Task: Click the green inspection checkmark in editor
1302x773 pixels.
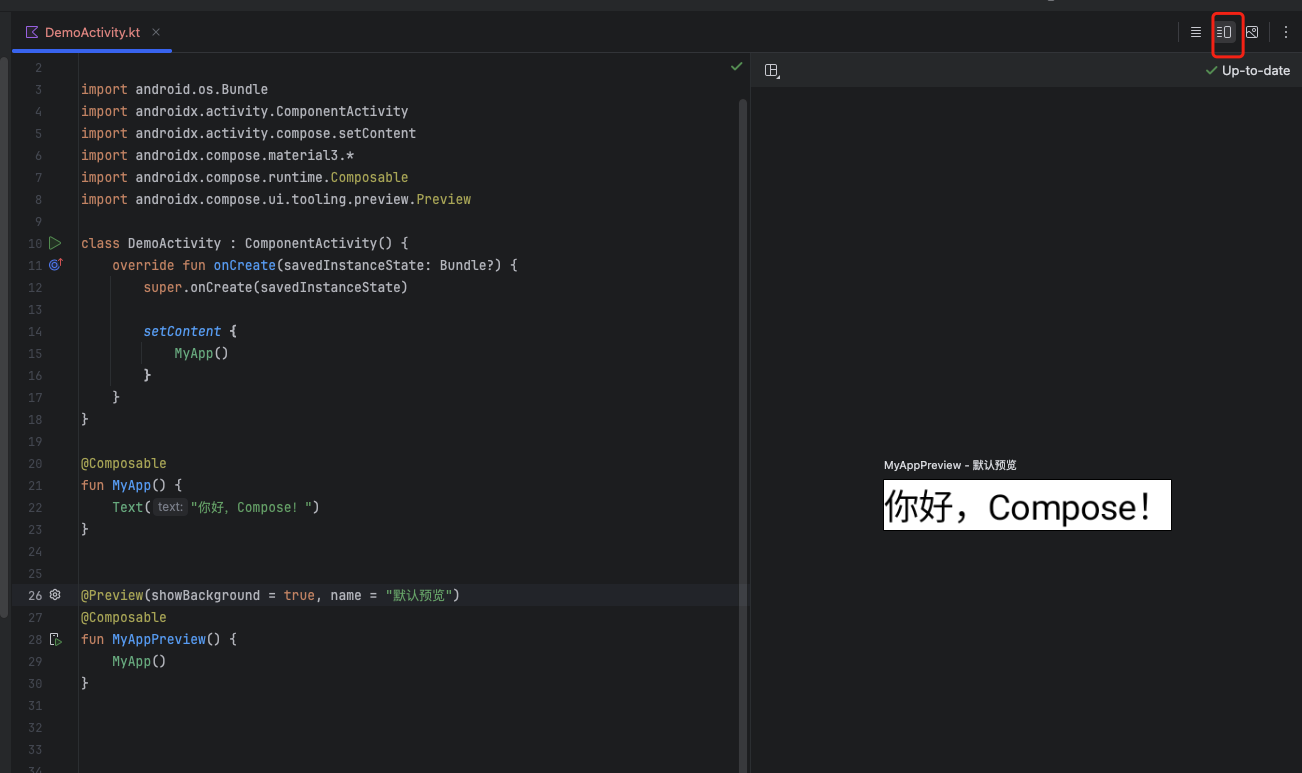Action: [737, 66]
